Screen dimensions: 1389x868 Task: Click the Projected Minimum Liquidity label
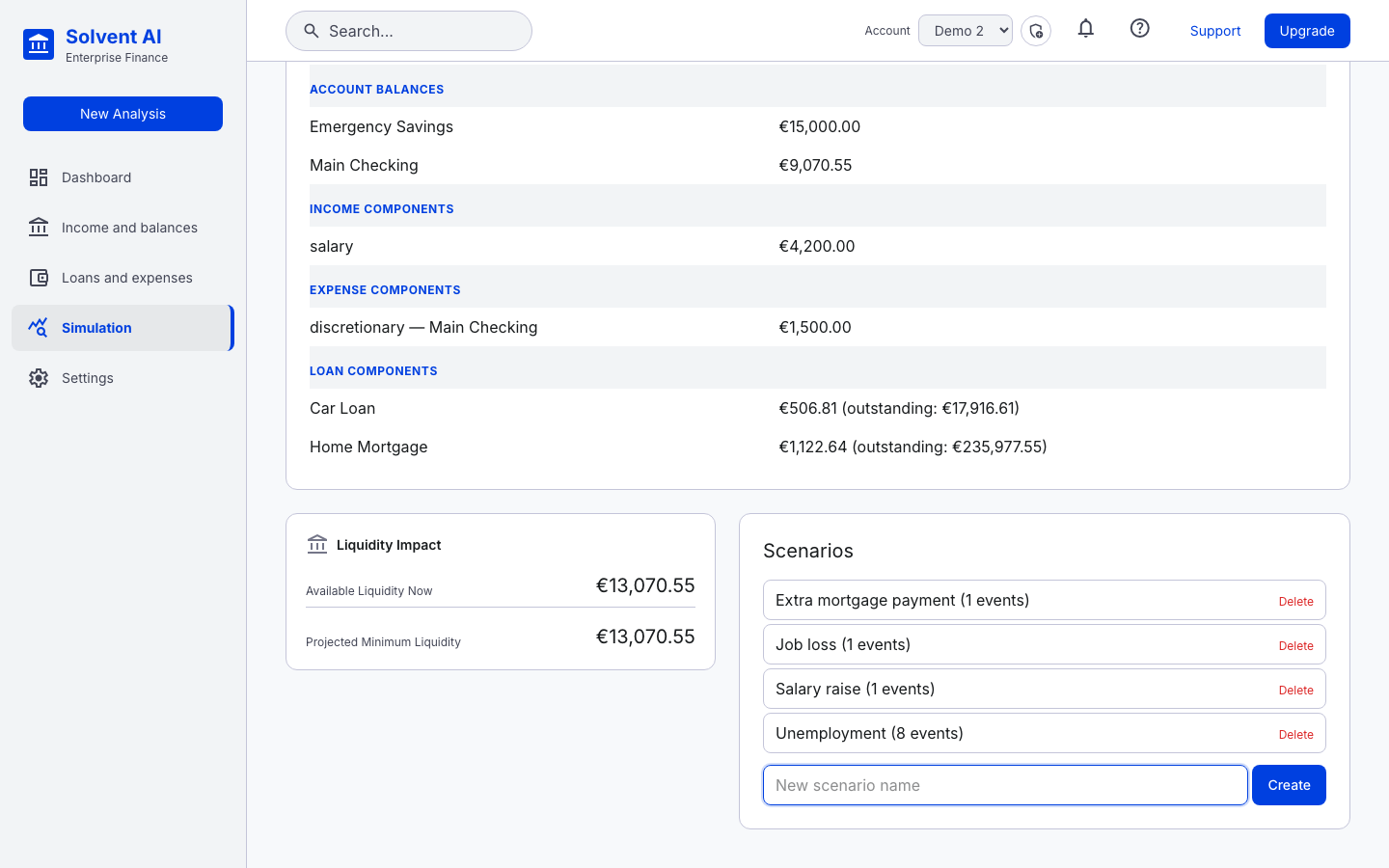click(x=383, y=642)
